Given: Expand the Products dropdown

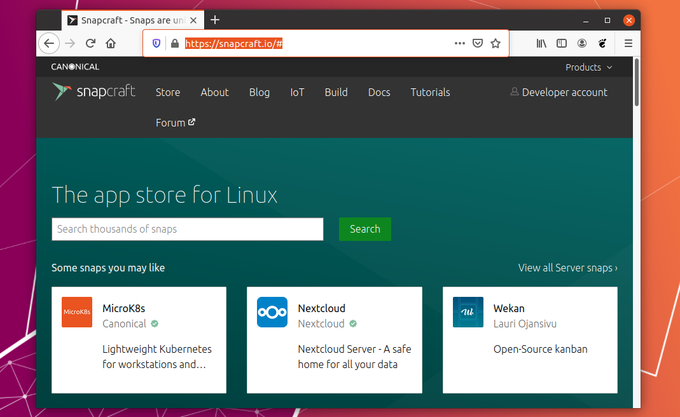Looking at the screenshot, I should click(588, 67).
